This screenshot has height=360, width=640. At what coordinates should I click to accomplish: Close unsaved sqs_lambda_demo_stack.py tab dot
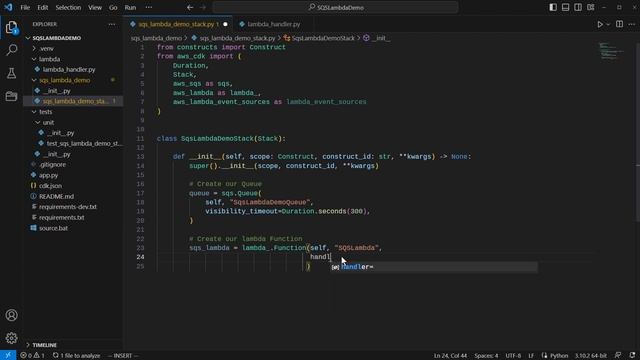225,24
